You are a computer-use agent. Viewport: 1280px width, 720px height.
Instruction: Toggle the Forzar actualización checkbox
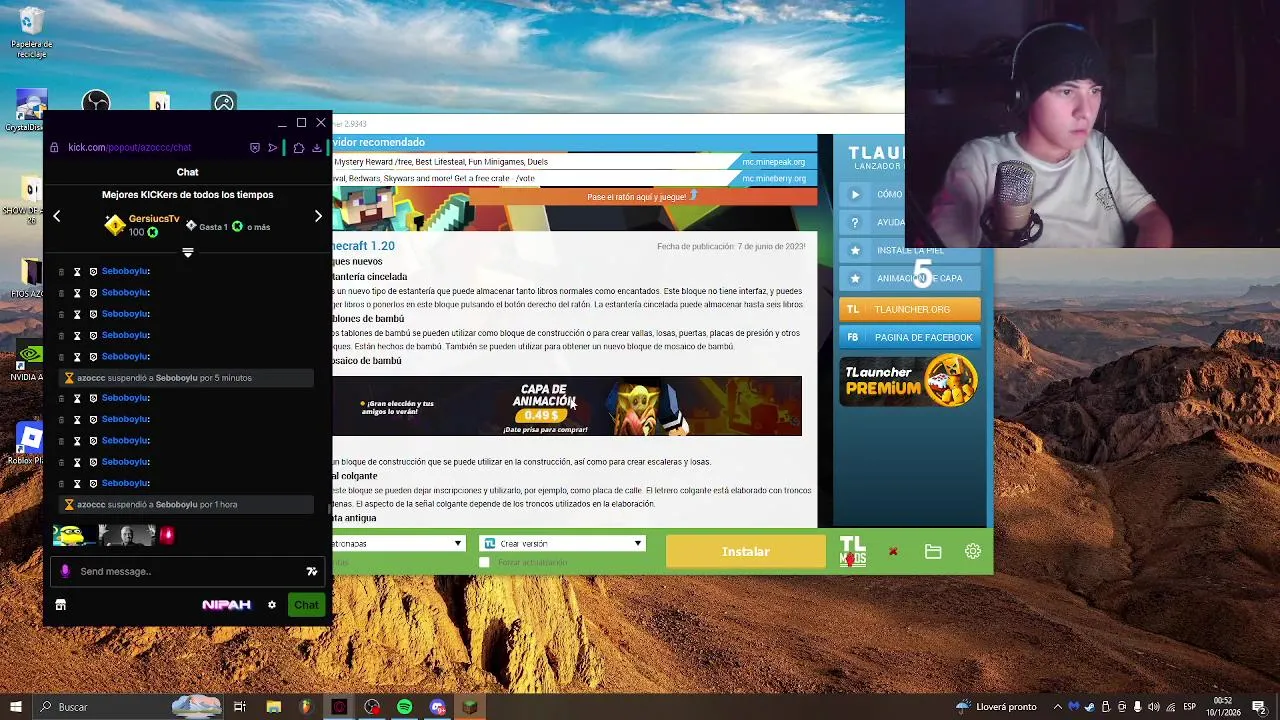[485, 562]
